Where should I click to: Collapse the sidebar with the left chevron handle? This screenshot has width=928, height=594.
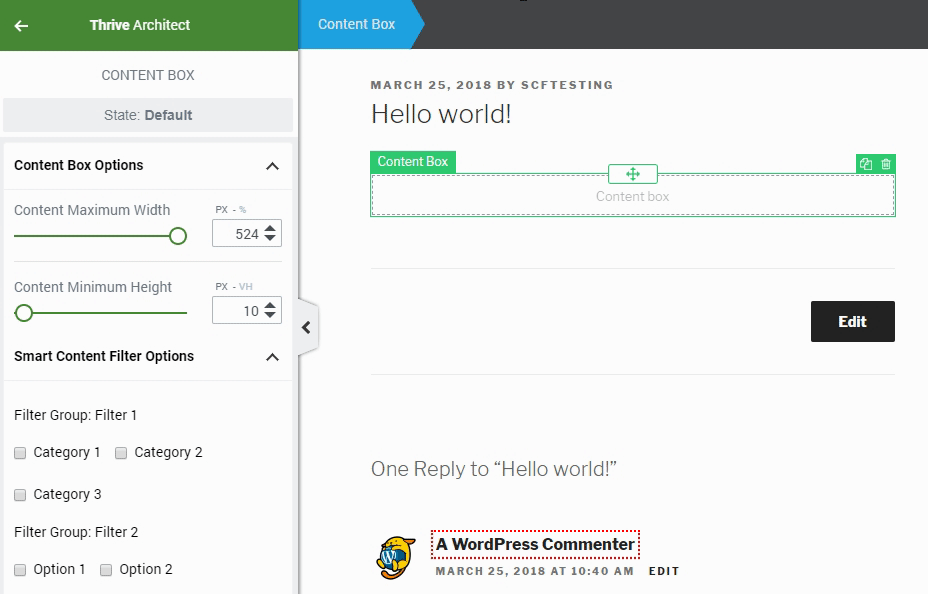pyautogui.click(x=307, y=327)
